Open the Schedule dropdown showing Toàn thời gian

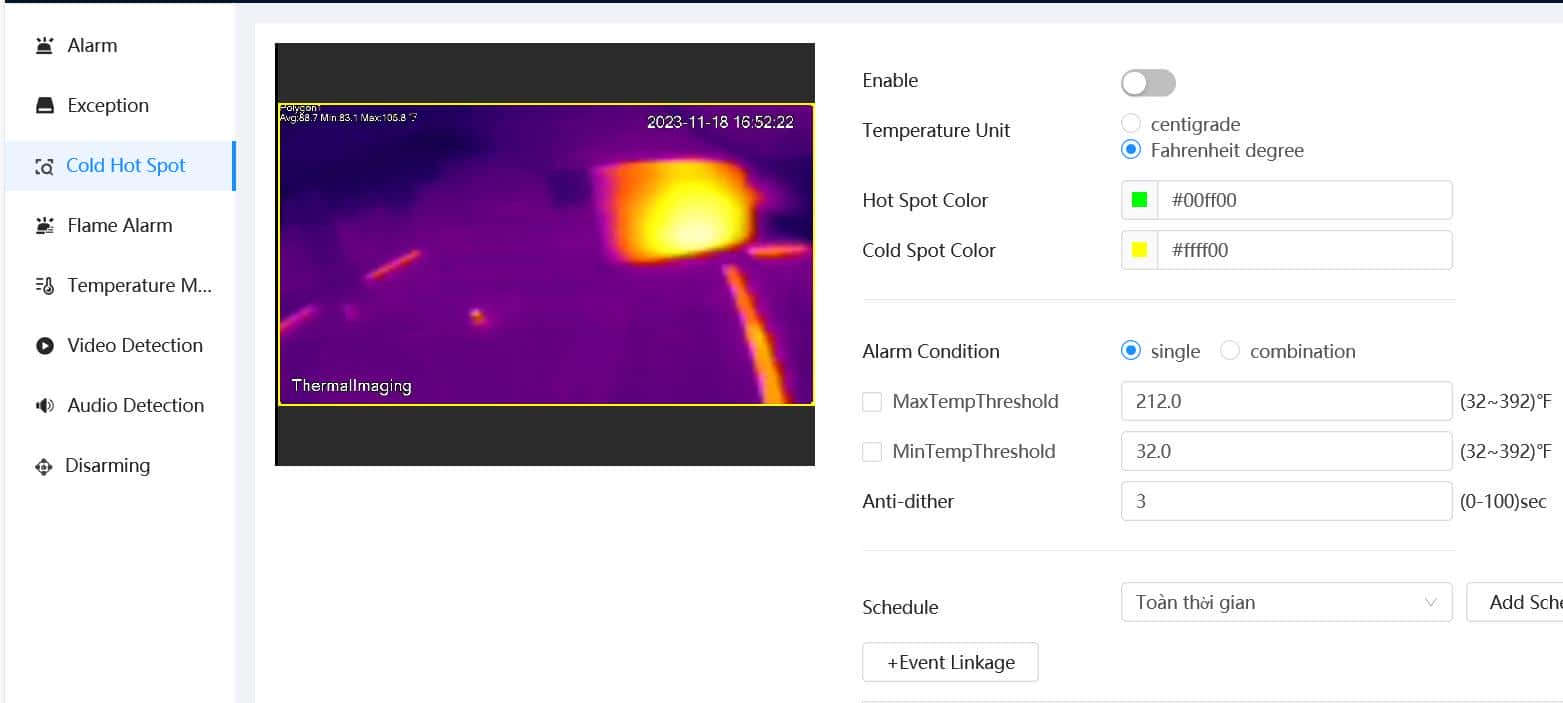(x=1286, y=602)
